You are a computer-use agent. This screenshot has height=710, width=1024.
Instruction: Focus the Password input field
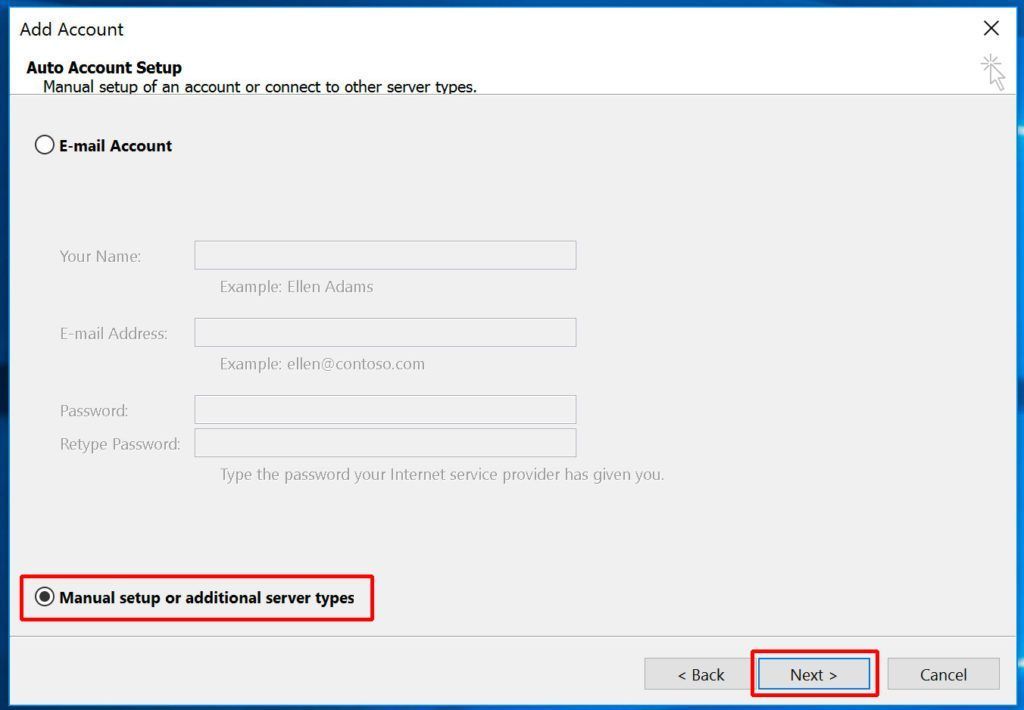pos(385,410)
